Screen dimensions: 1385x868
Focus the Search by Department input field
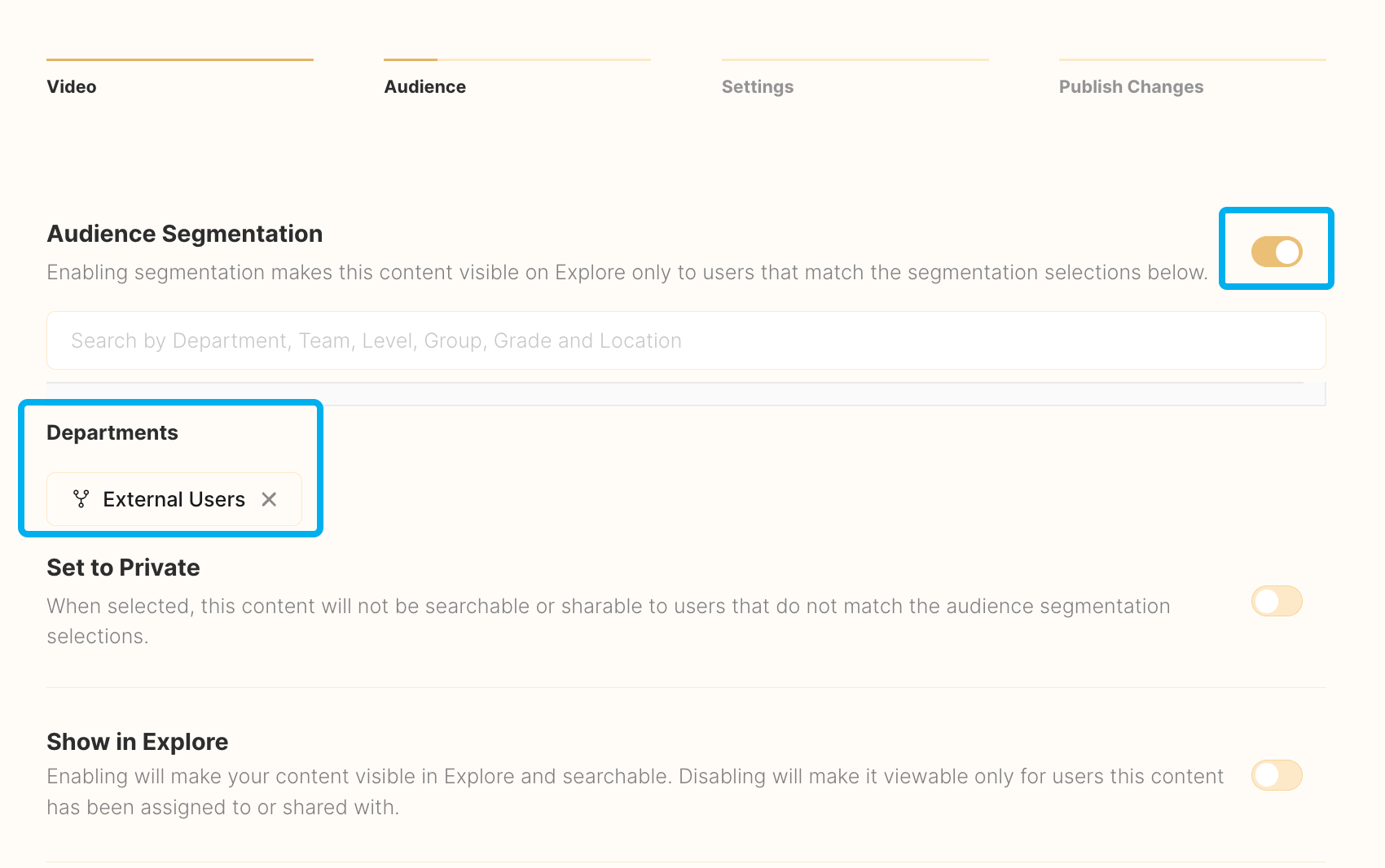point(684,340)
